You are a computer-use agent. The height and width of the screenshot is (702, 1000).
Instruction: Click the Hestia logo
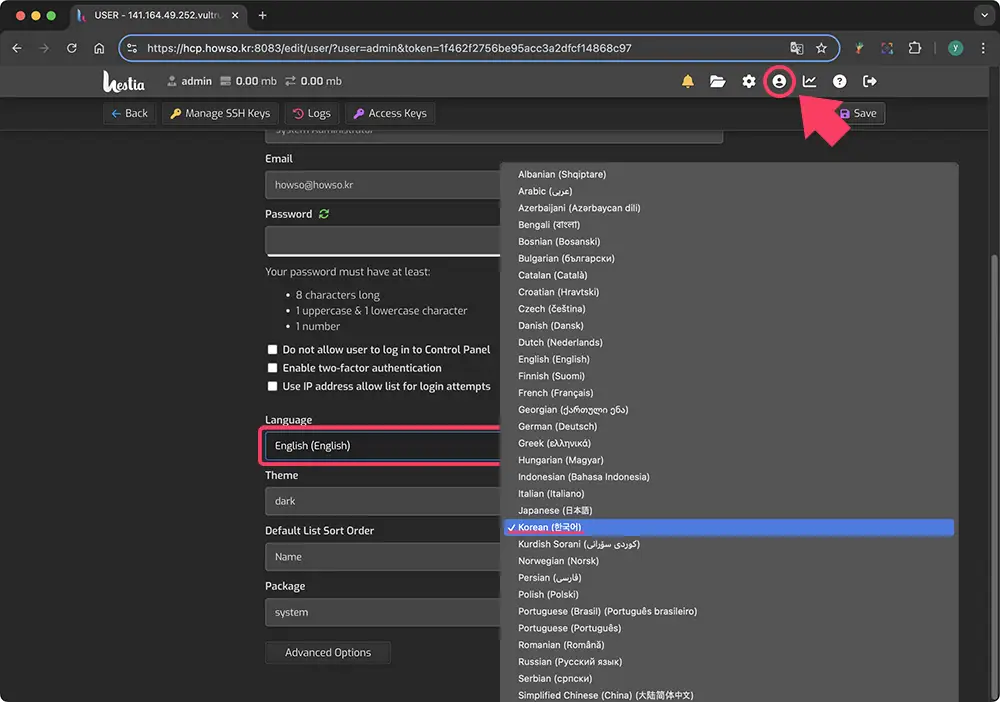[123, 81]
